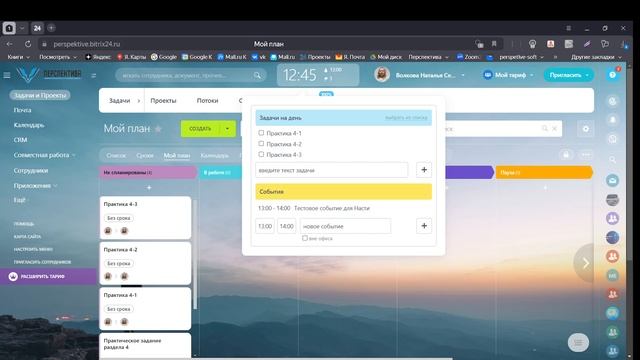The image size is (640, 360).
Task: Open the Практика 4-3 task card
Action: (x=145, y=218)
